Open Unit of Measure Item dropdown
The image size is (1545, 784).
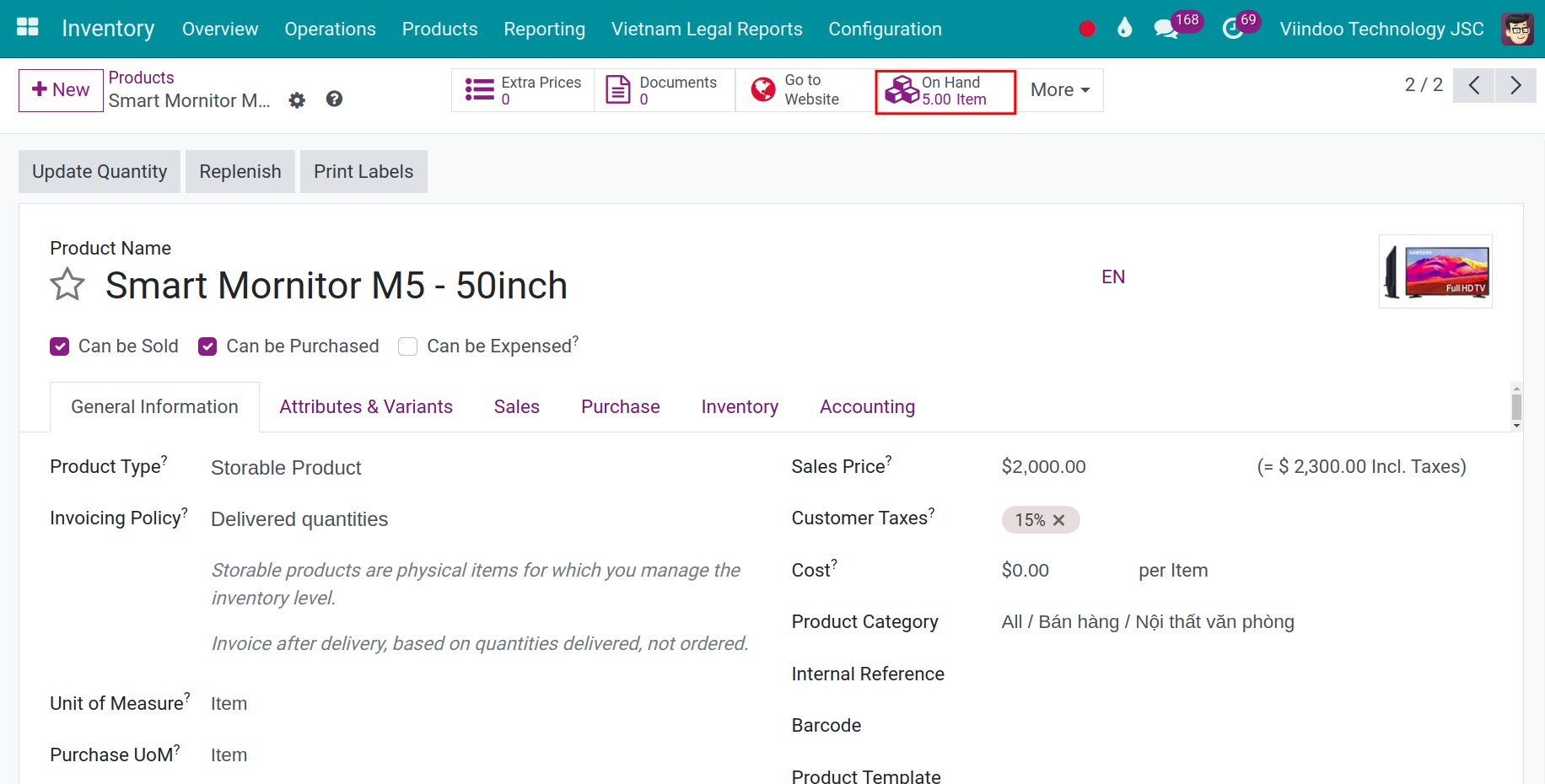tap(229, 704)
